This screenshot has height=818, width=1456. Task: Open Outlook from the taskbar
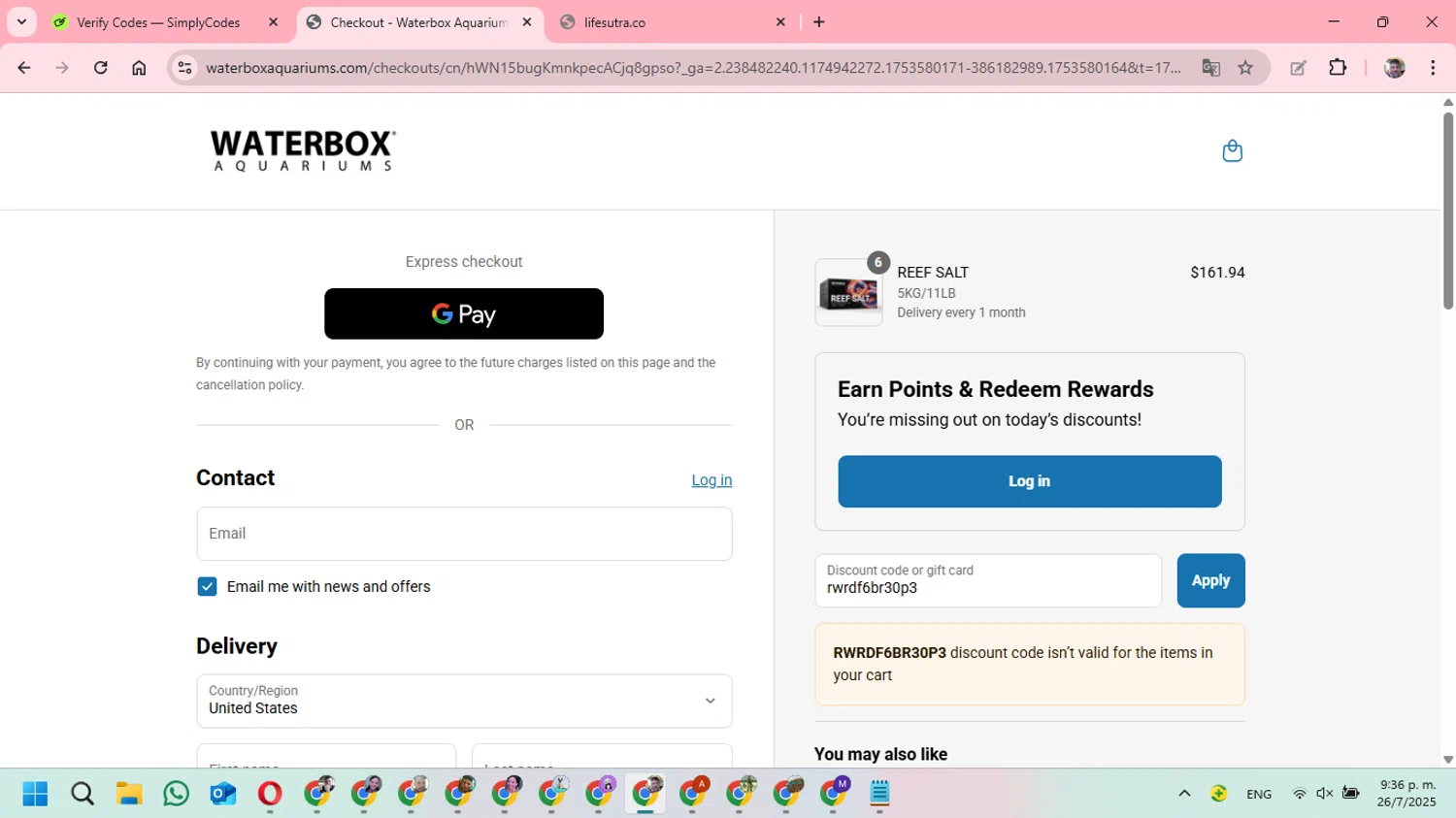[223, 794]
